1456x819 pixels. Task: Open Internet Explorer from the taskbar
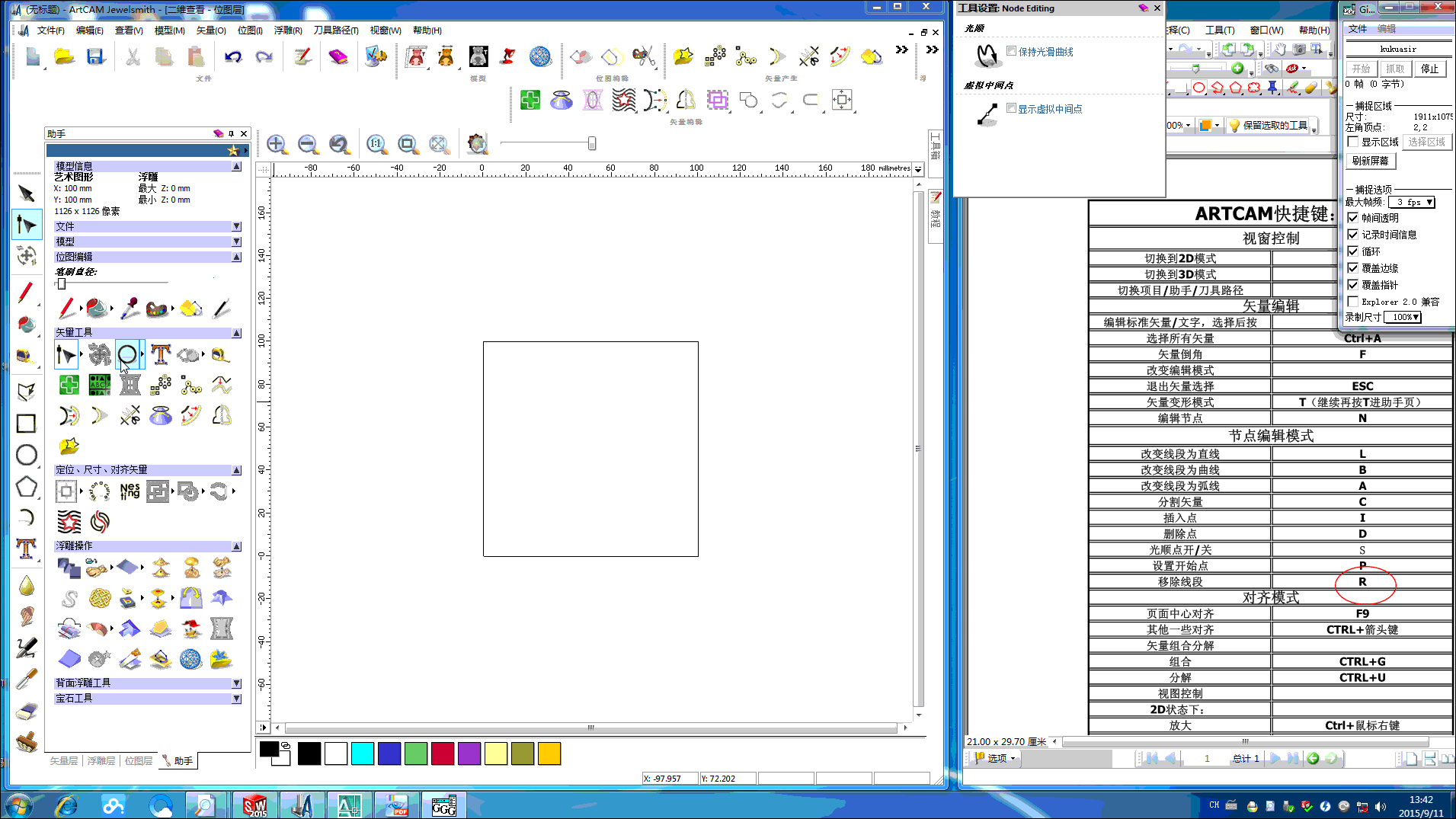[67, 805]
